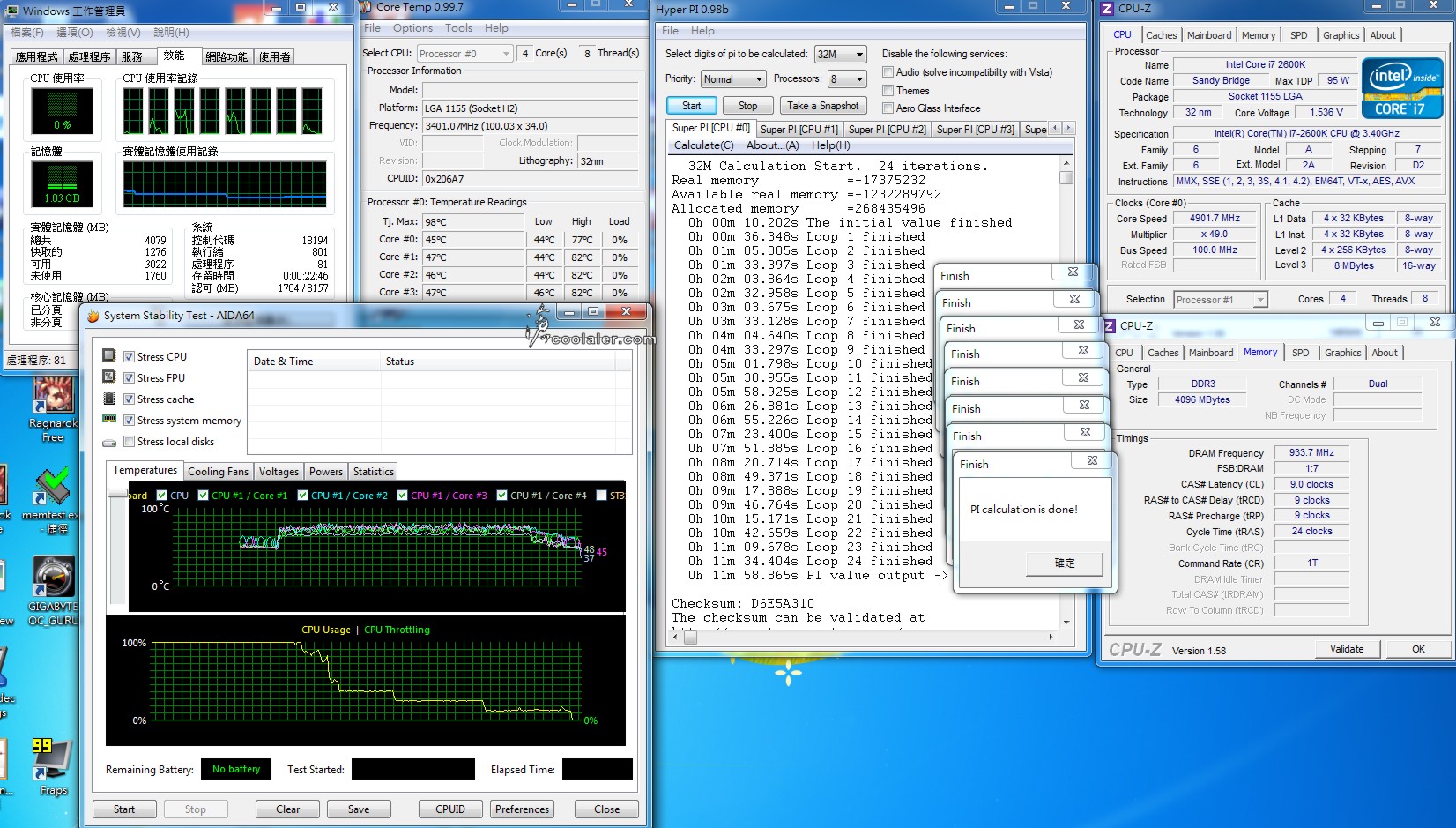Click the Core Temp thermometer title icon
Image resolution: width=1456 pixels, height=828 pixels.
367,7
